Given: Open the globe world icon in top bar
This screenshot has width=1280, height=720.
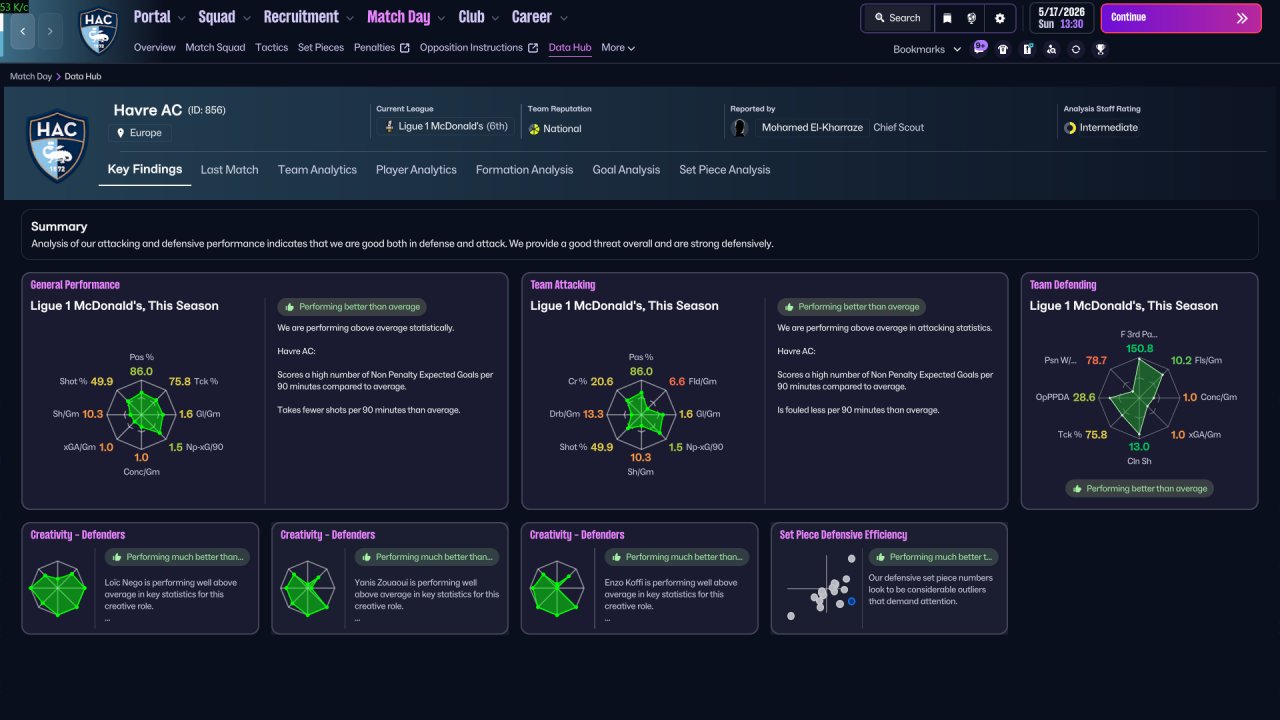Looking at the screenshot, I should coord(971,18).
